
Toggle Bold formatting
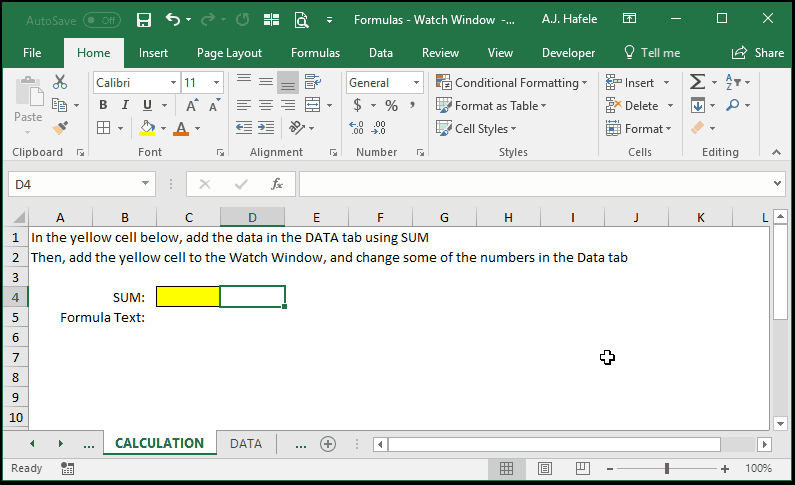point(103,105)
